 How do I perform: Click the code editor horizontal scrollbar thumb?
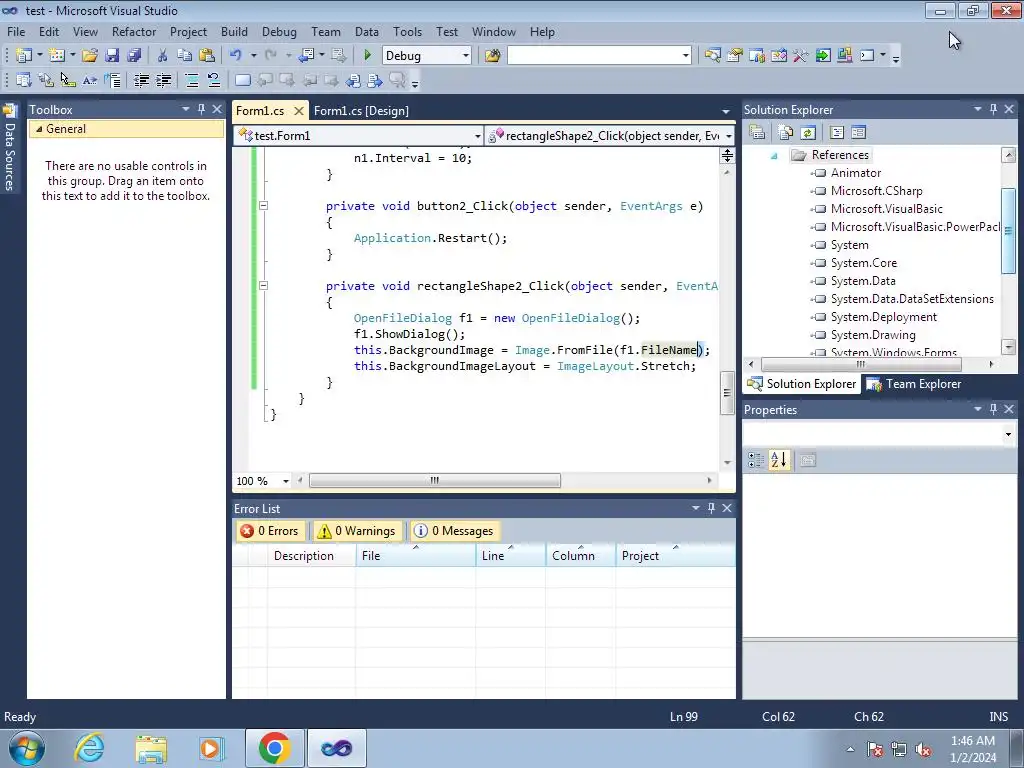[x=434, y=481]
